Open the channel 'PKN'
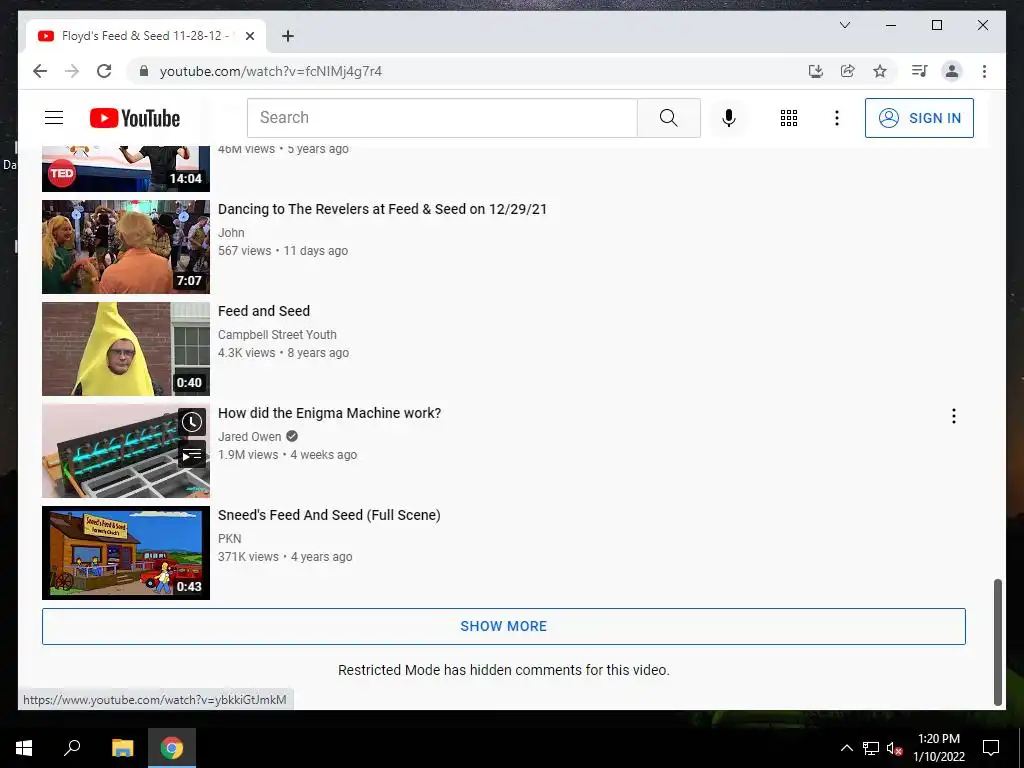 pyautogui.click(x=230, y=538)
